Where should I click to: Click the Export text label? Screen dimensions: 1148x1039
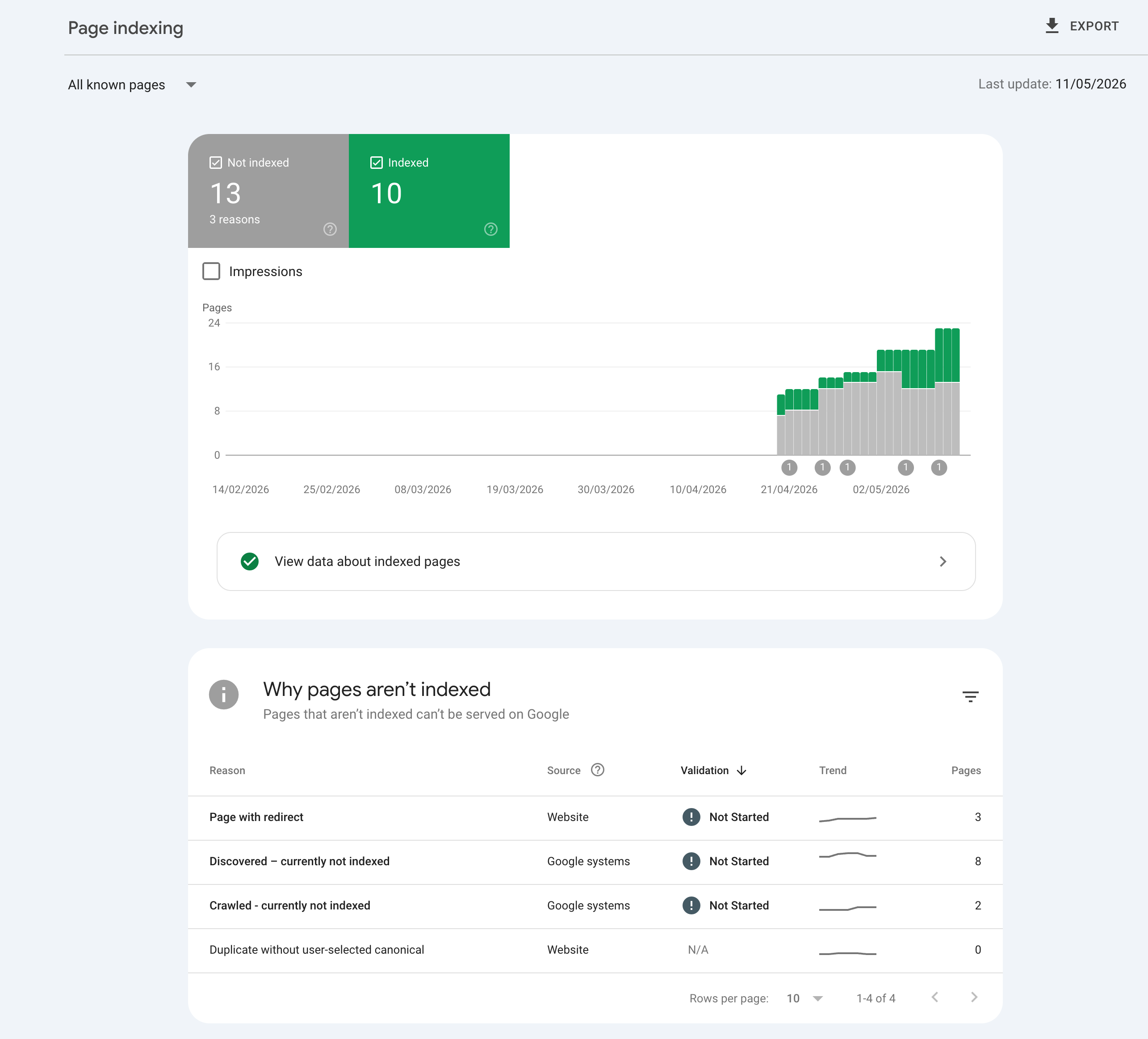click(1094, 26)
